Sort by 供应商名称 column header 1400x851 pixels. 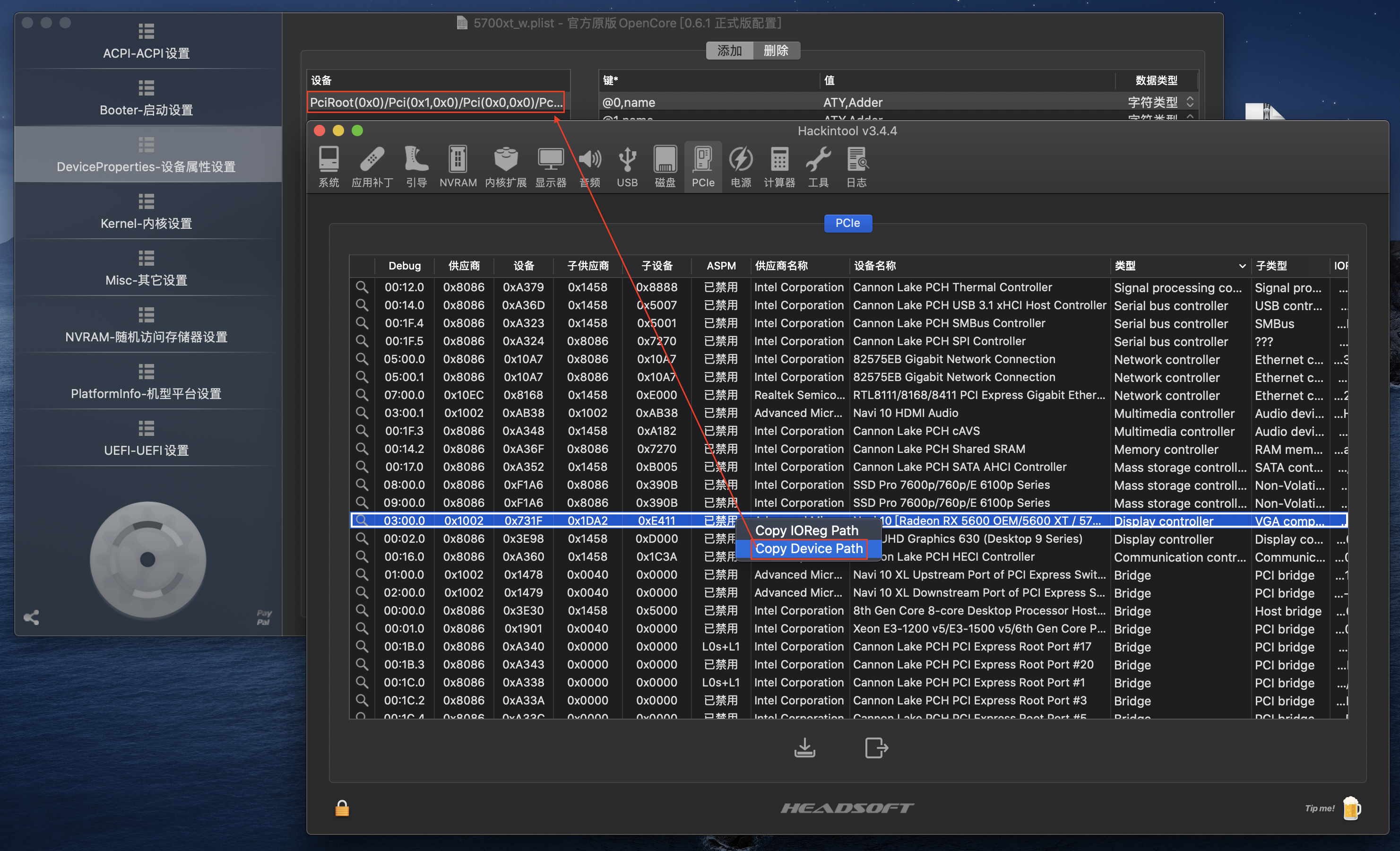(x=799, y=266)
